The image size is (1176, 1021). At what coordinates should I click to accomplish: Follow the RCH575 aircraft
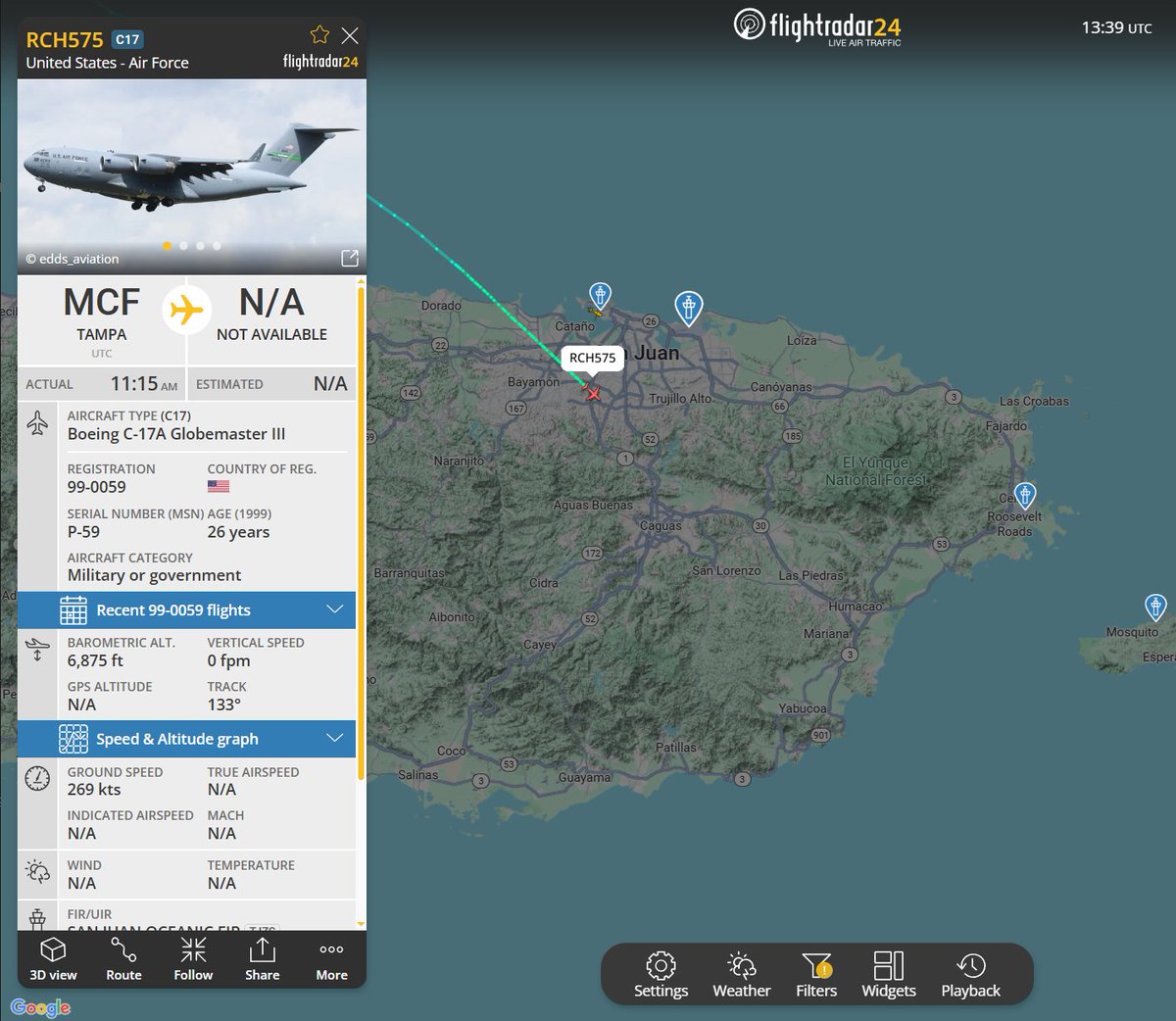tap(193, 959)
